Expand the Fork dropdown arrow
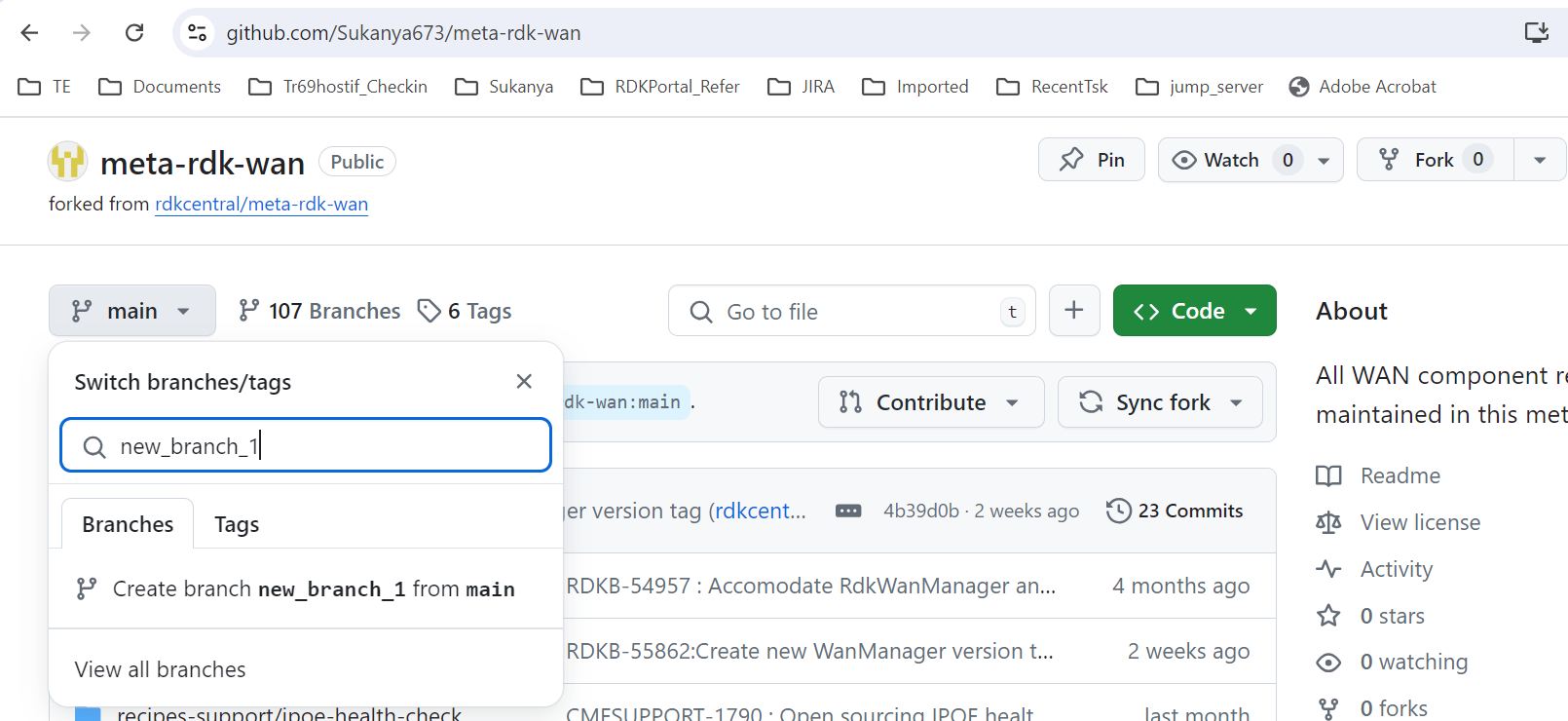Viewport: 1568px width, 721px height. [x=1540, y=161]
